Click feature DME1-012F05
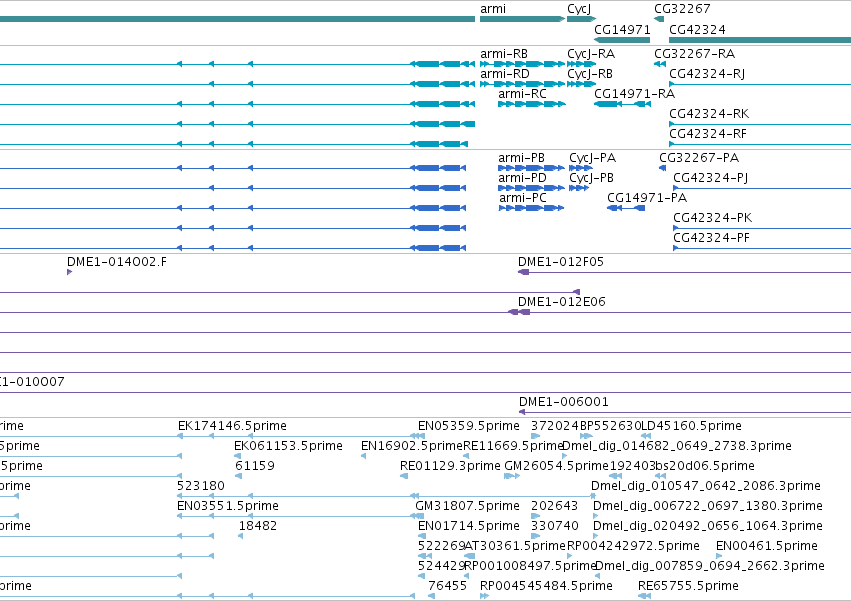Screen dimensions: 851x601 click(x=561, y=262)
